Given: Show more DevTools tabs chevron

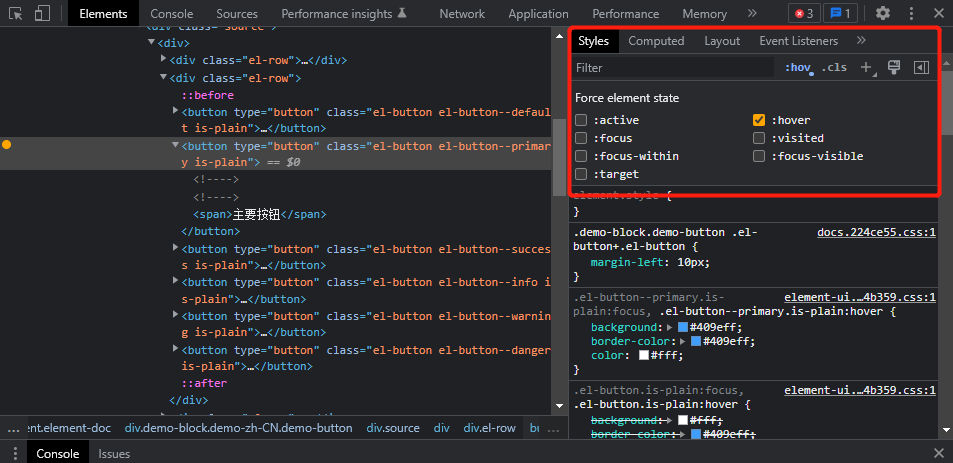Looking at the screenshot, I should [x=752, y=13].
